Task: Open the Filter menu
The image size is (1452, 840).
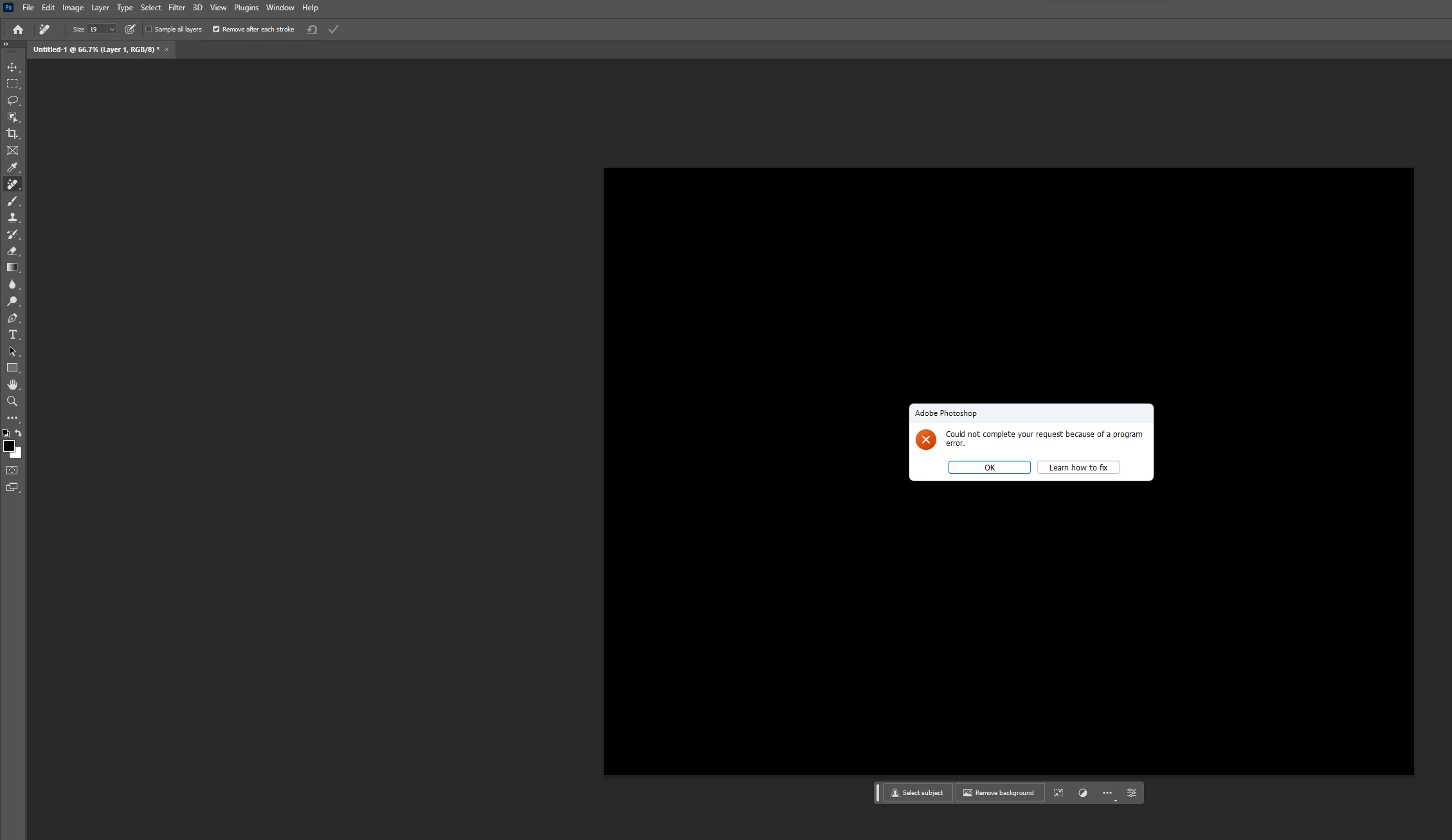Action: pyautogui.click(x=176, y=8)
